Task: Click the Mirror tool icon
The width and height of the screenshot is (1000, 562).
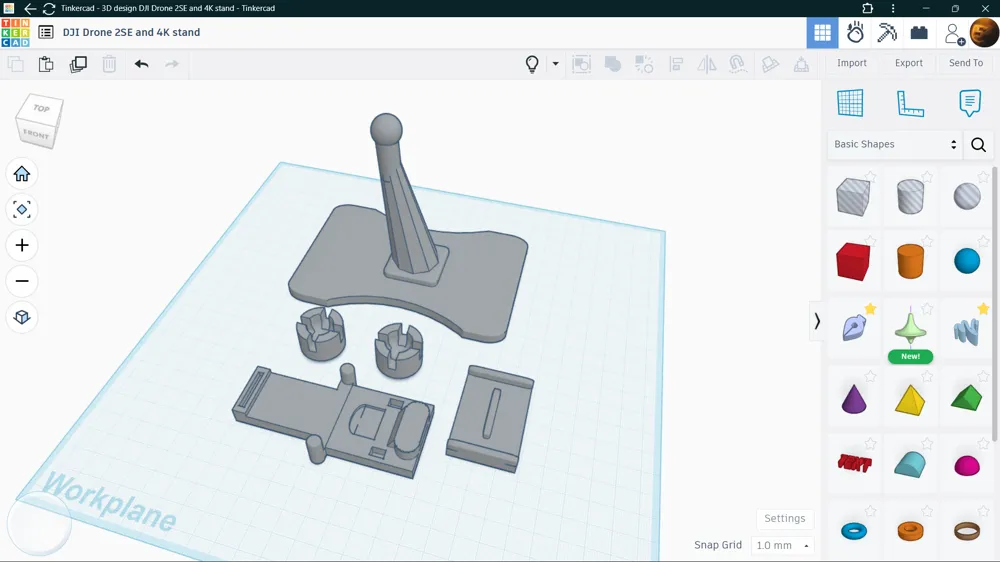Action: point(707,64)
